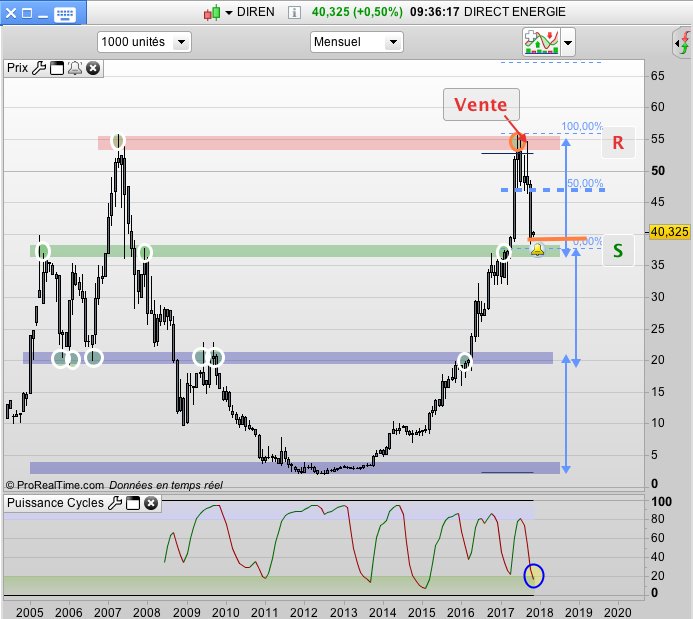The height and width of the screenshot is (619, 693).
Task: Click the Prix panel alert bell icon
Action: click(x=75, y=68)
